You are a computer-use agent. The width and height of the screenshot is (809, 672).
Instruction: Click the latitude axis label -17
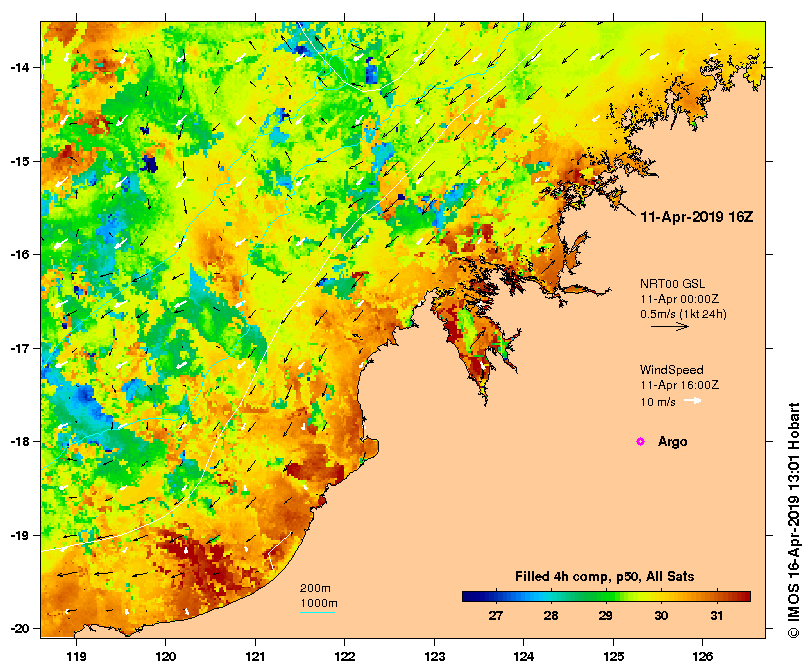[x=20, y=348]
